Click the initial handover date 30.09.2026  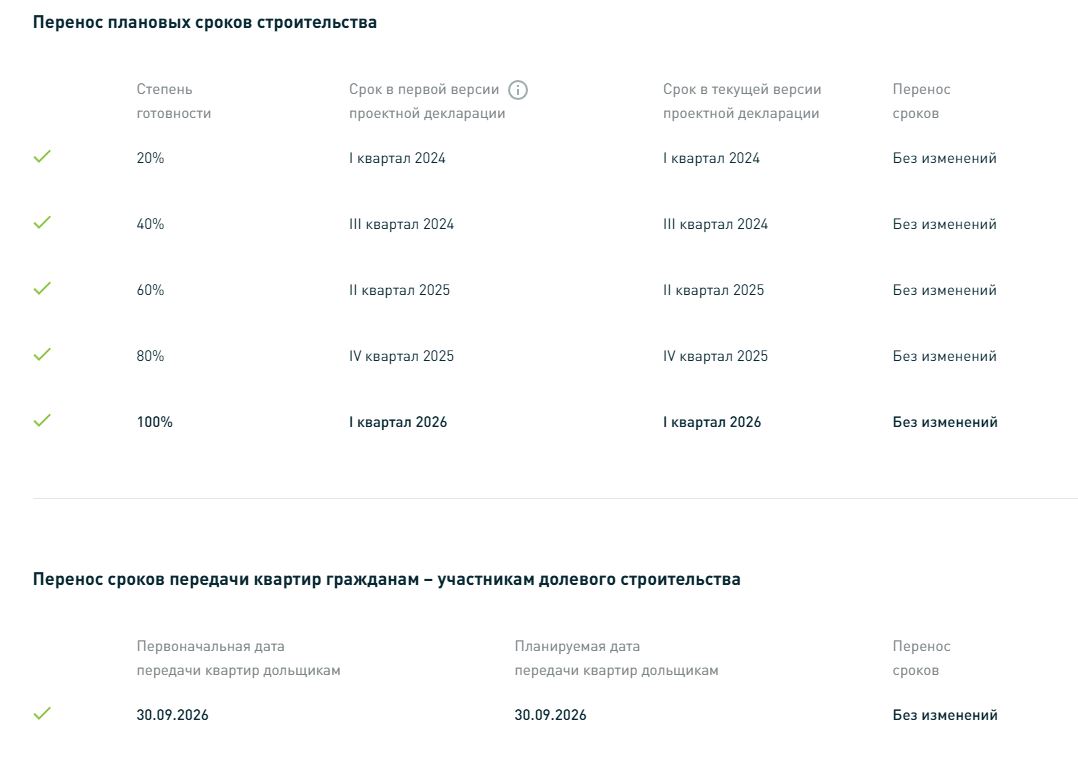(x=173, y=715)
